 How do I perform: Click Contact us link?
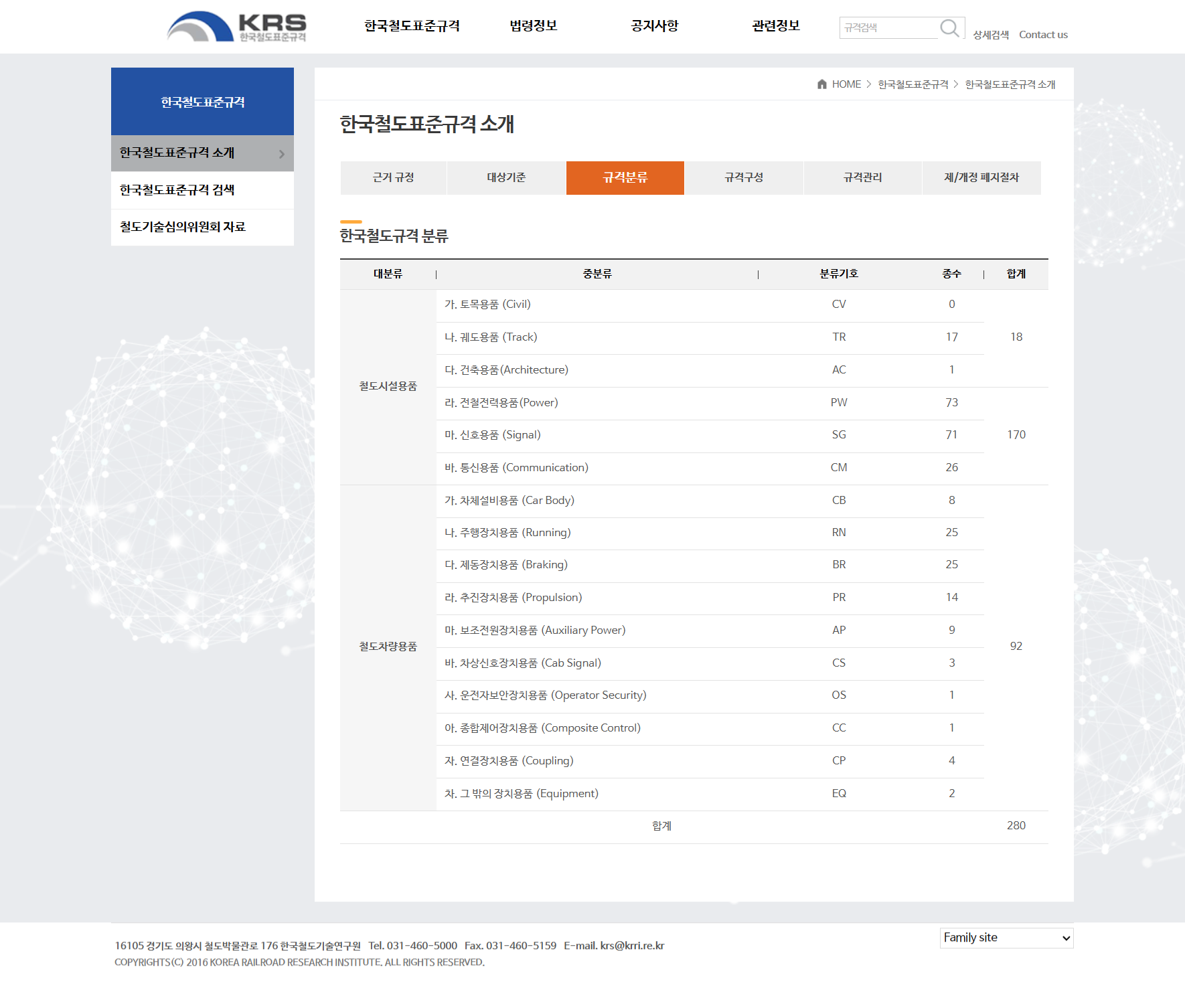point(1042,35)
